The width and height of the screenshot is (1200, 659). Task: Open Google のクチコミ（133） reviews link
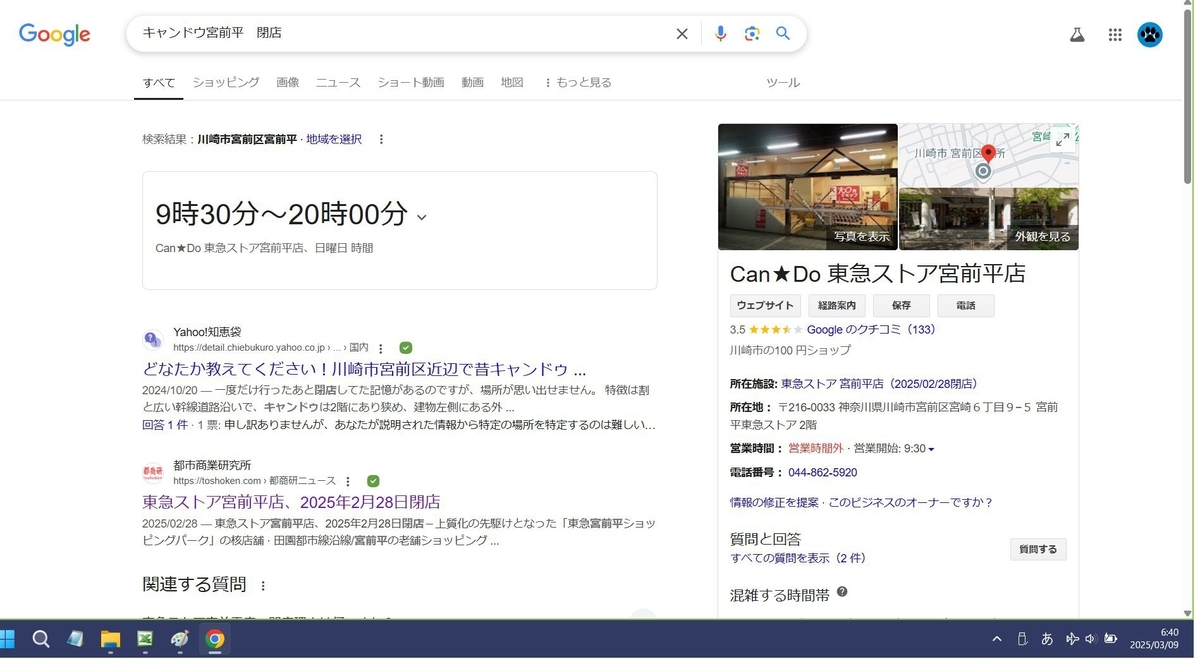[x=871, y=330]
